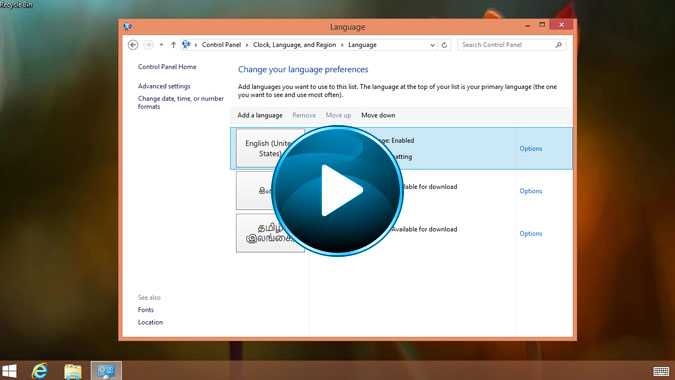Click the Control Panel taskbar button
The image size is (675, 380).
tap(106, 371)
